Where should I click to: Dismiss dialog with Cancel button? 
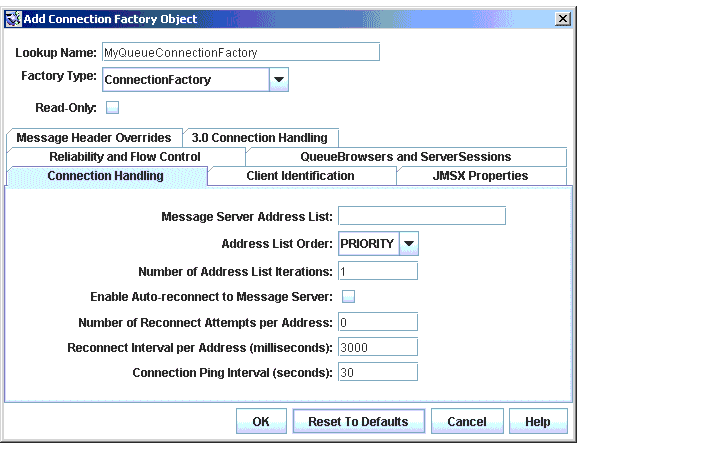[x=467, y=421]
